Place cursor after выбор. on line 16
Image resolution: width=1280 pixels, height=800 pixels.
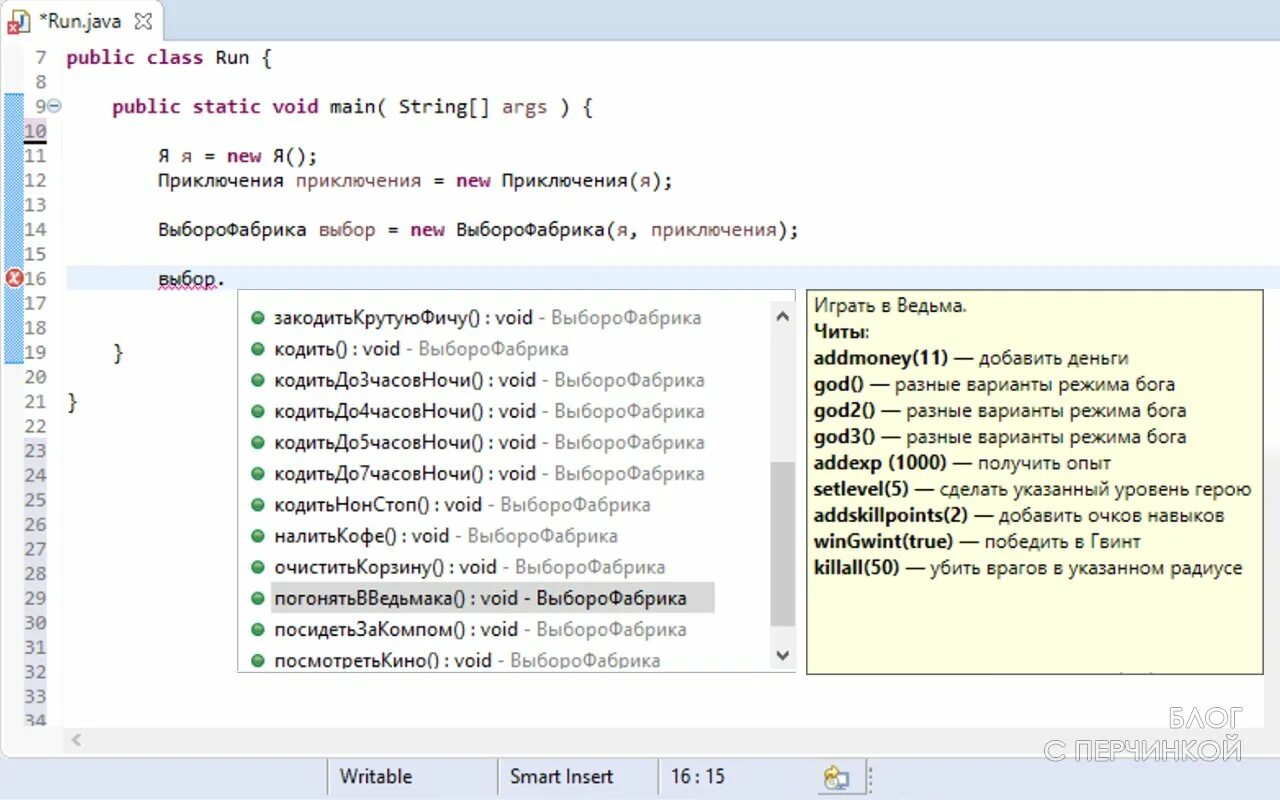coord(227,279)
